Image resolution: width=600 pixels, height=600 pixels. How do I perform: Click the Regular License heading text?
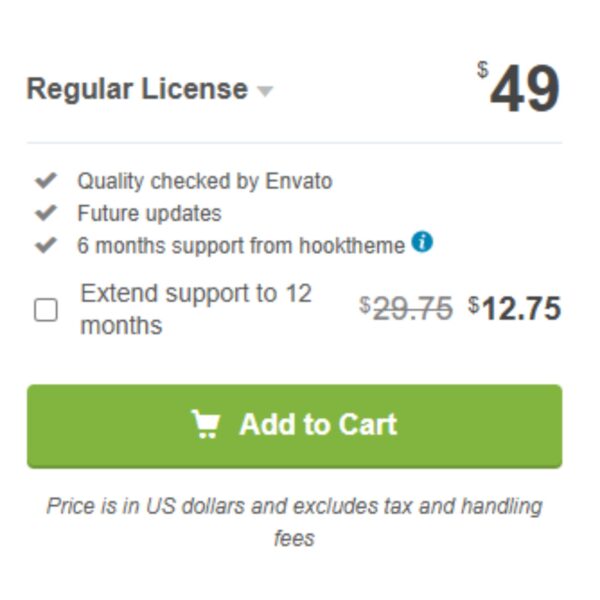tap(137, 89)
